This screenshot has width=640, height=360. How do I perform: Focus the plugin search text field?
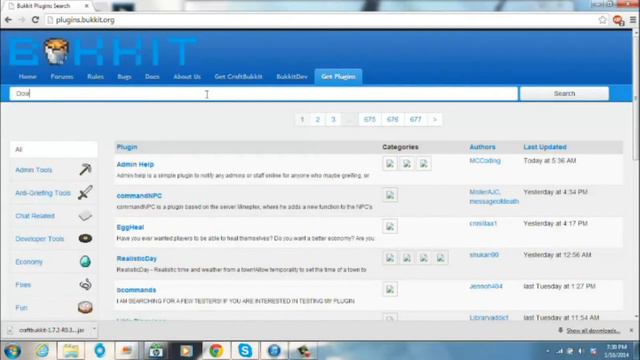point(264,93)
